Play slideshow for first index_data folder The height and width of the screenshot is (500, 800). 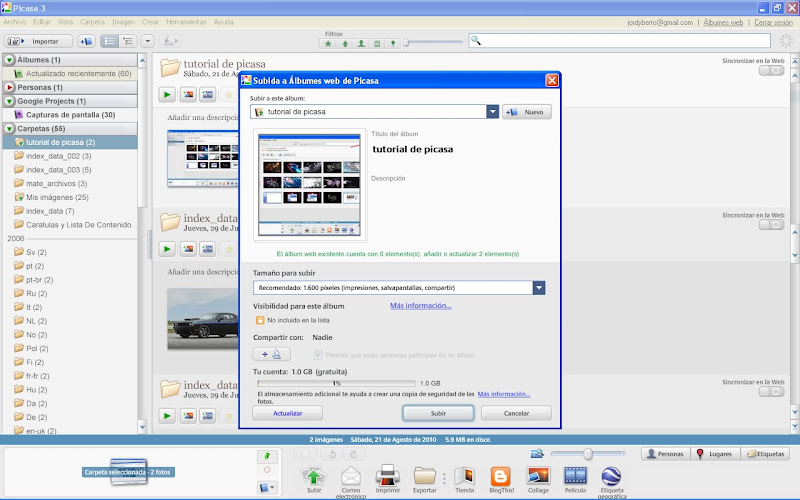click(x=167, y=249)
